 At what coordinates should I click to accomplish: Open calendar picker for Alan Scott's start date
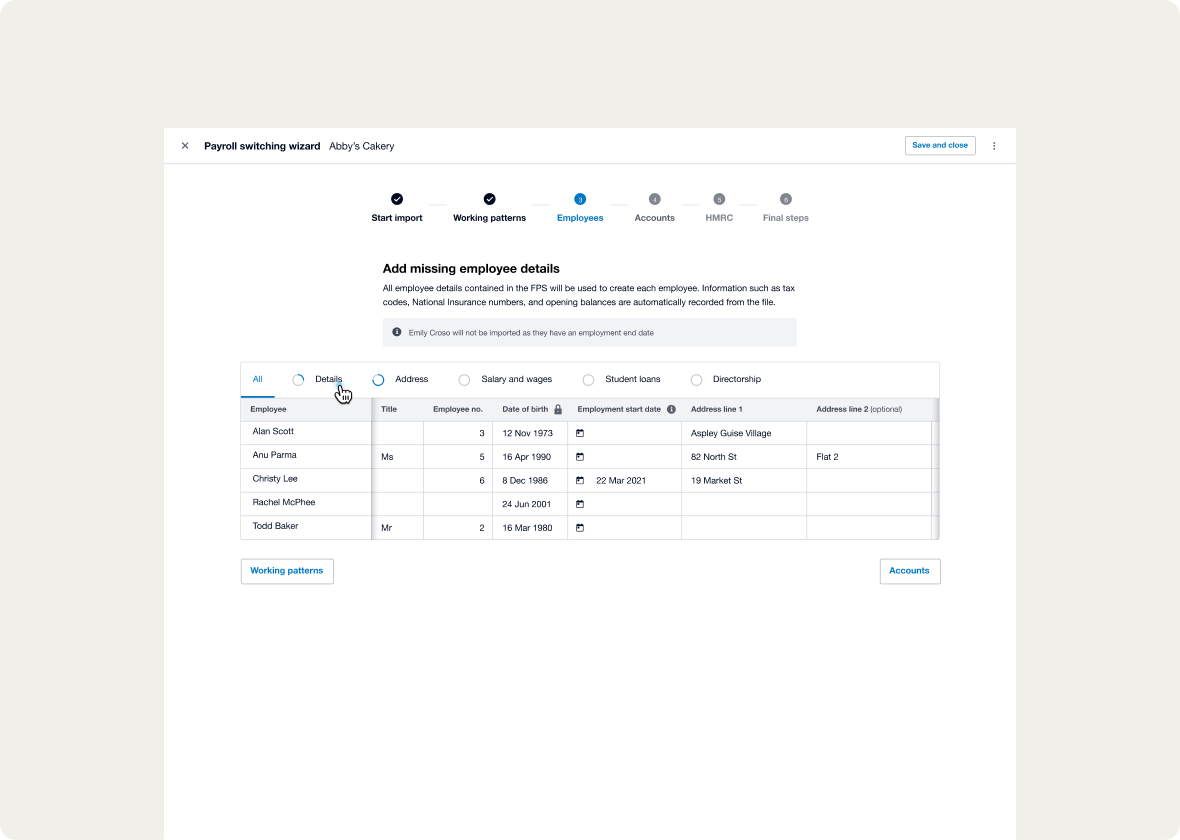(580, 433)
